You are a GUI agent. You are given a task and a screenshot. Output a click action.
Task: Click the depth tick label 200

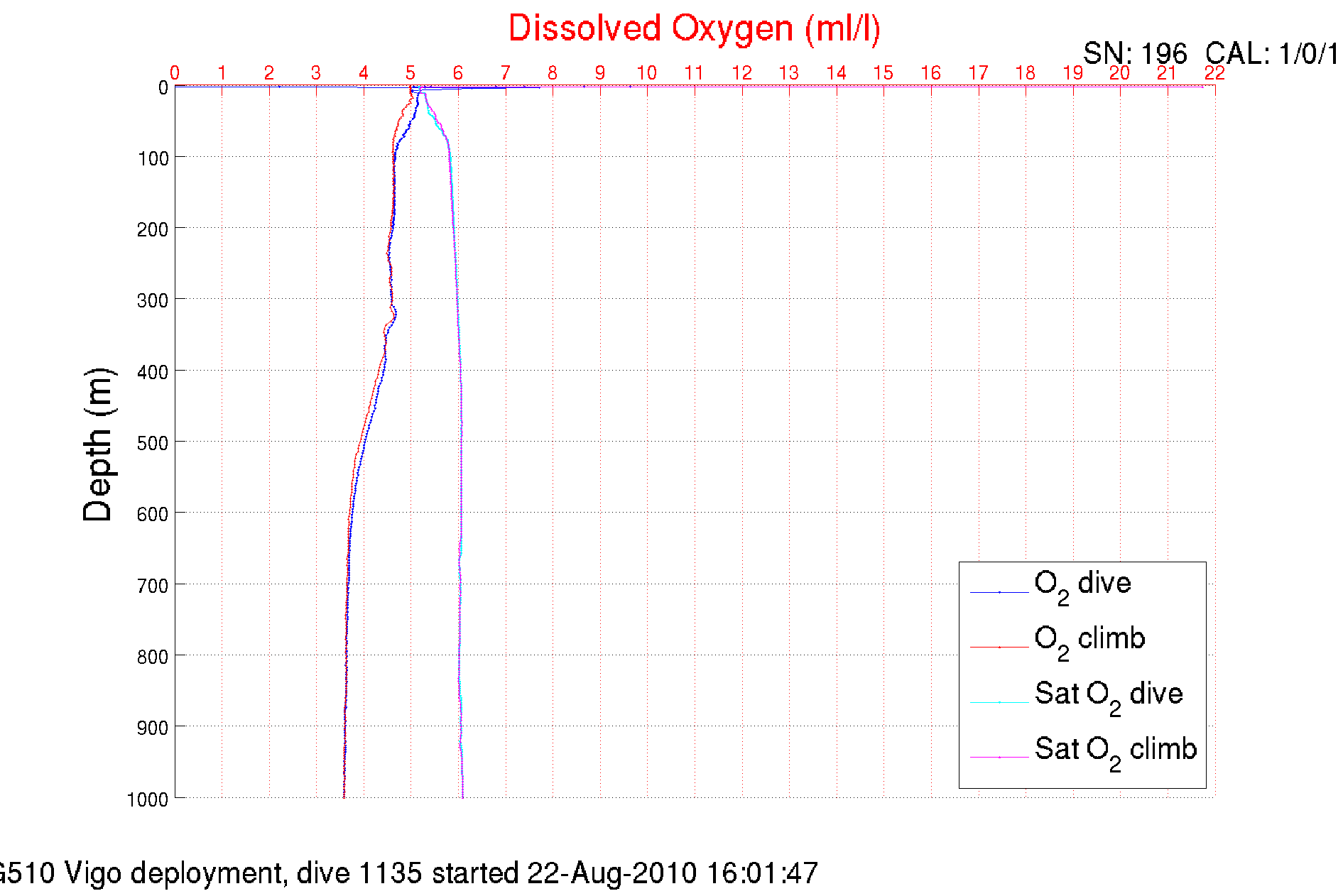(x=153, y=230)
